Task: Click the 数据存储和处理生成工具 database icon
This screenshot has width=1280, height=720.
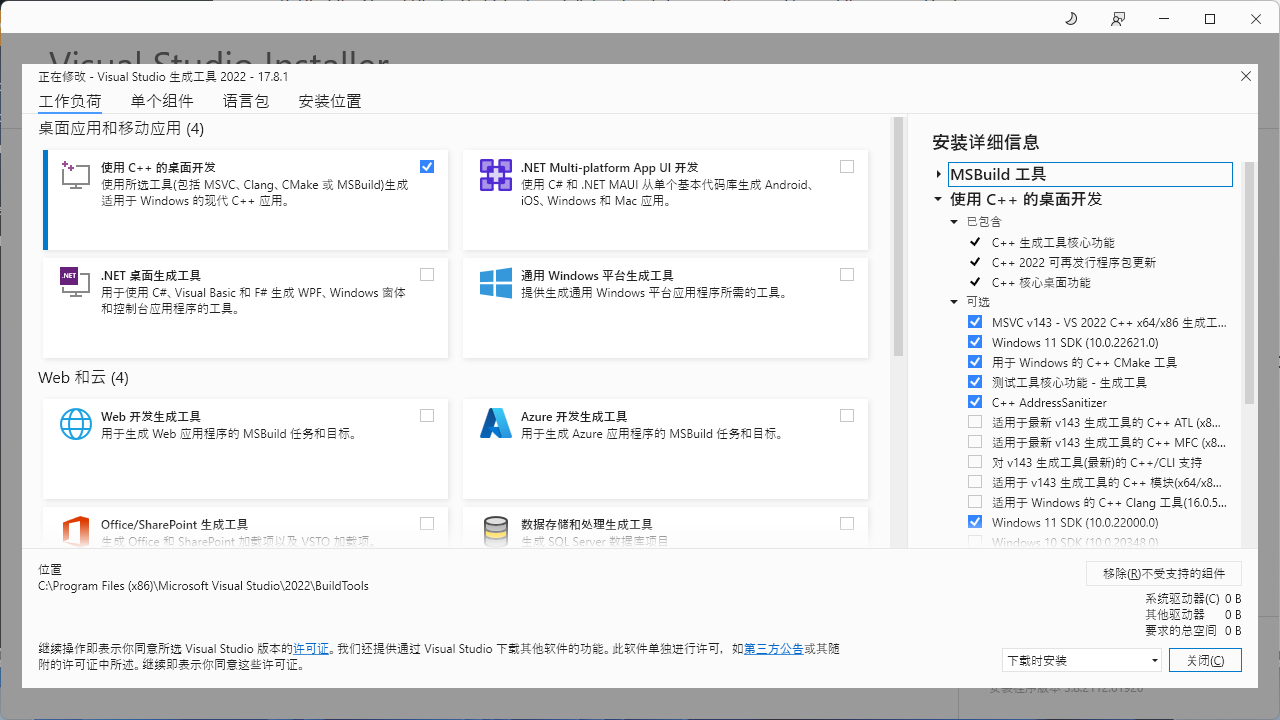Action: coord(496,532)
